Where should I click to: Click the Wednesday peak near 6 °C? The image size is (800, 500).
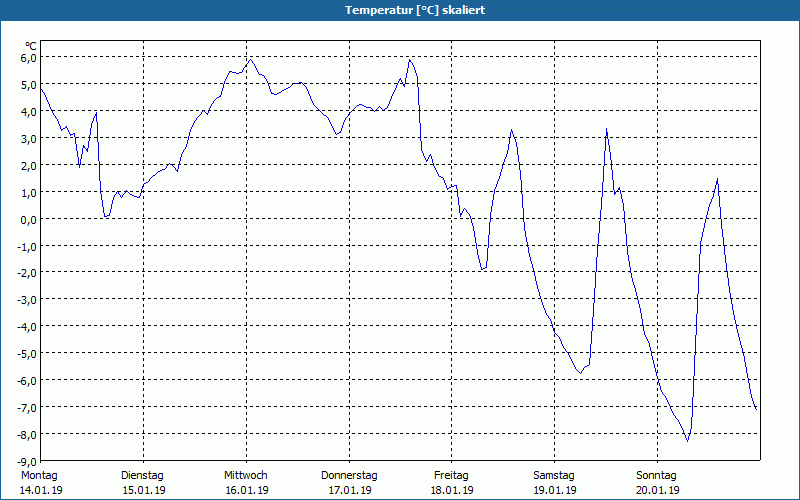tap(250, 60)
